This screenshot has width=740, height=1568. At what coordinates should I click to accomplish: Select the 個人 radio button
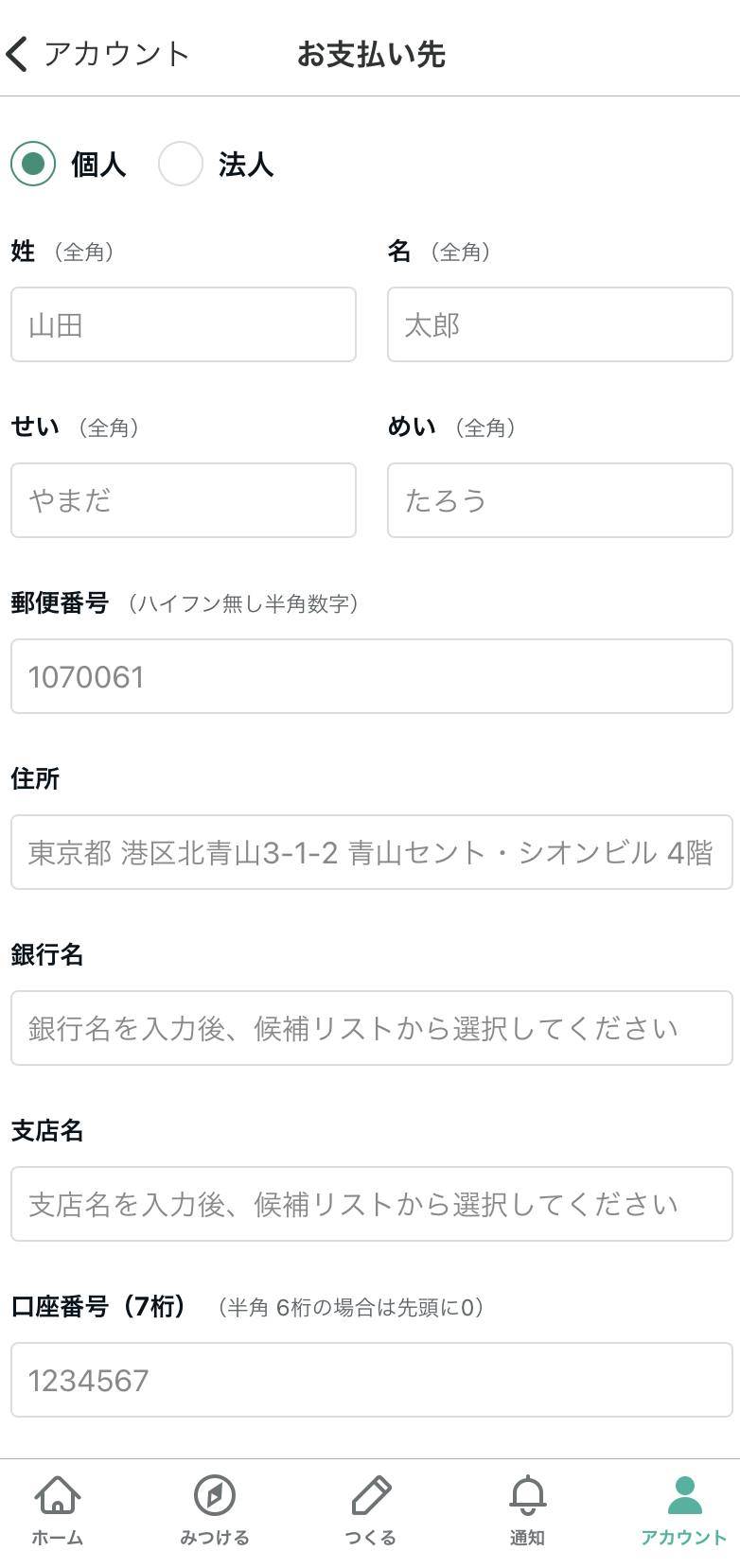pos(33,164)
